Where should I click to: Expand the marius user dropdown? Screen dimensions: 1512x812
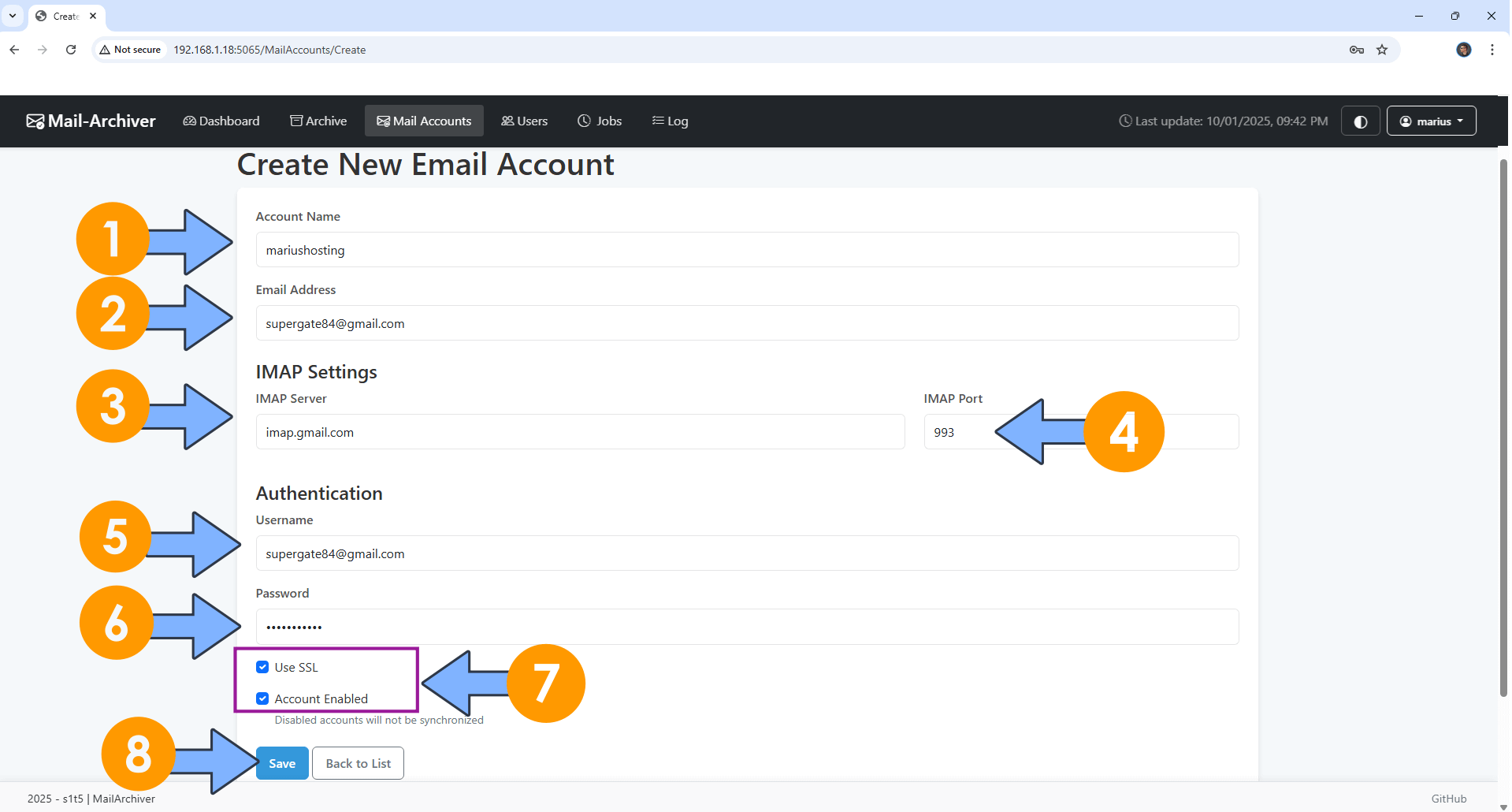(x=1431, y=121)
